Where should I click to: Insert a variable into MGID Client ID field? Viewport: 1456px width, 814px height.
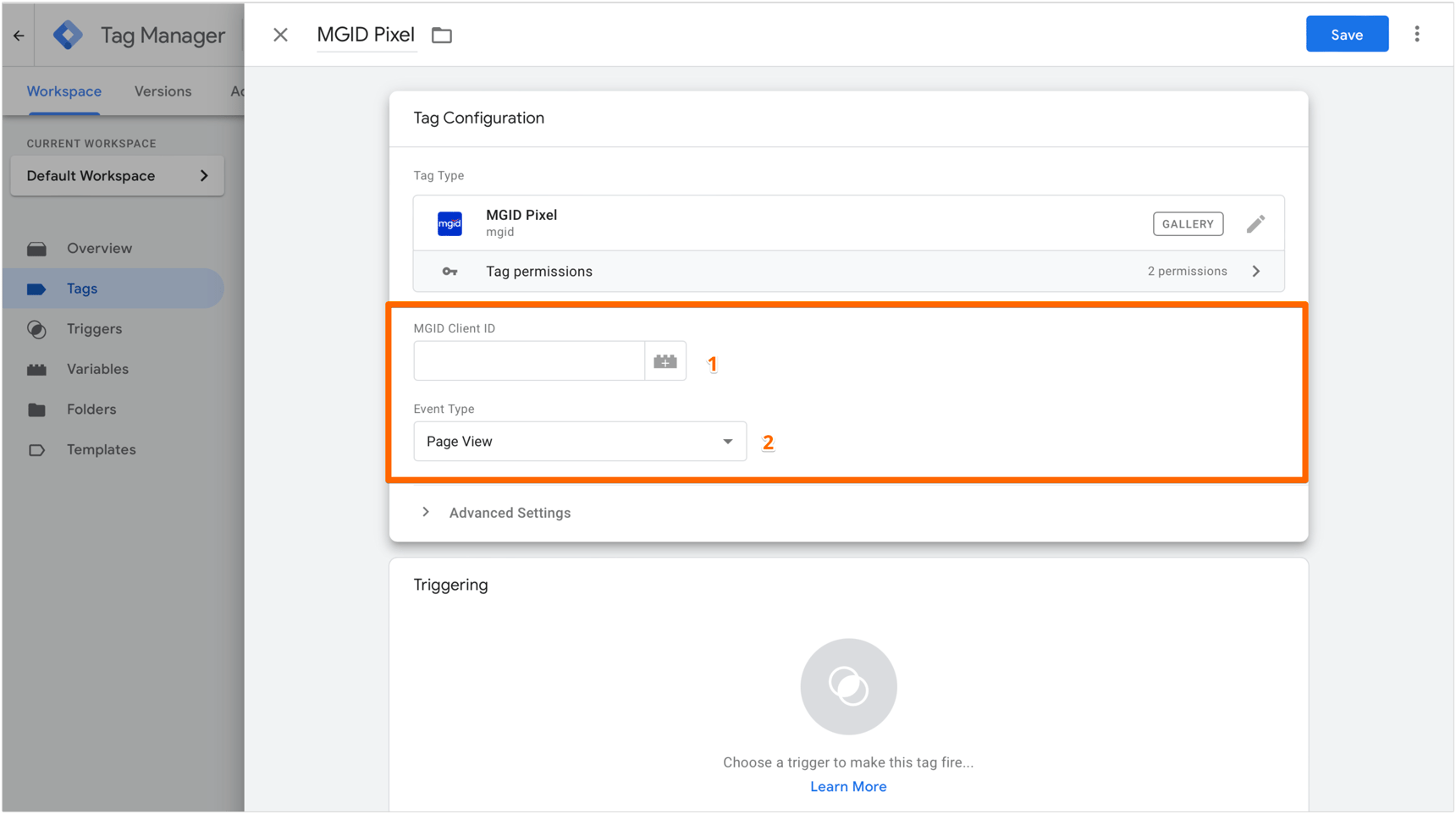665,360
